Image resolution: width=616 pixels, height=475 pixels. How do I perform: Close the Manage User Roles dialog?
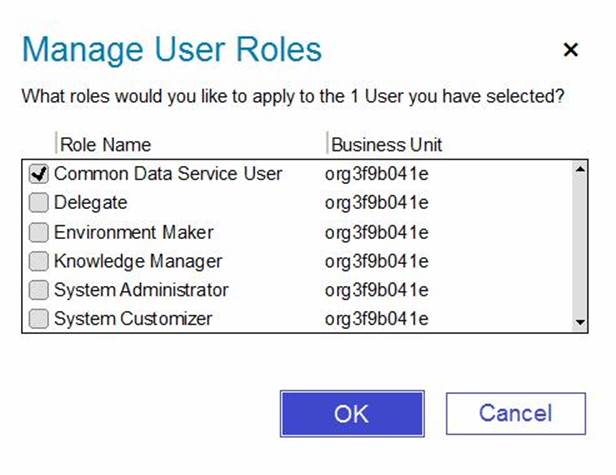point(570,50)
